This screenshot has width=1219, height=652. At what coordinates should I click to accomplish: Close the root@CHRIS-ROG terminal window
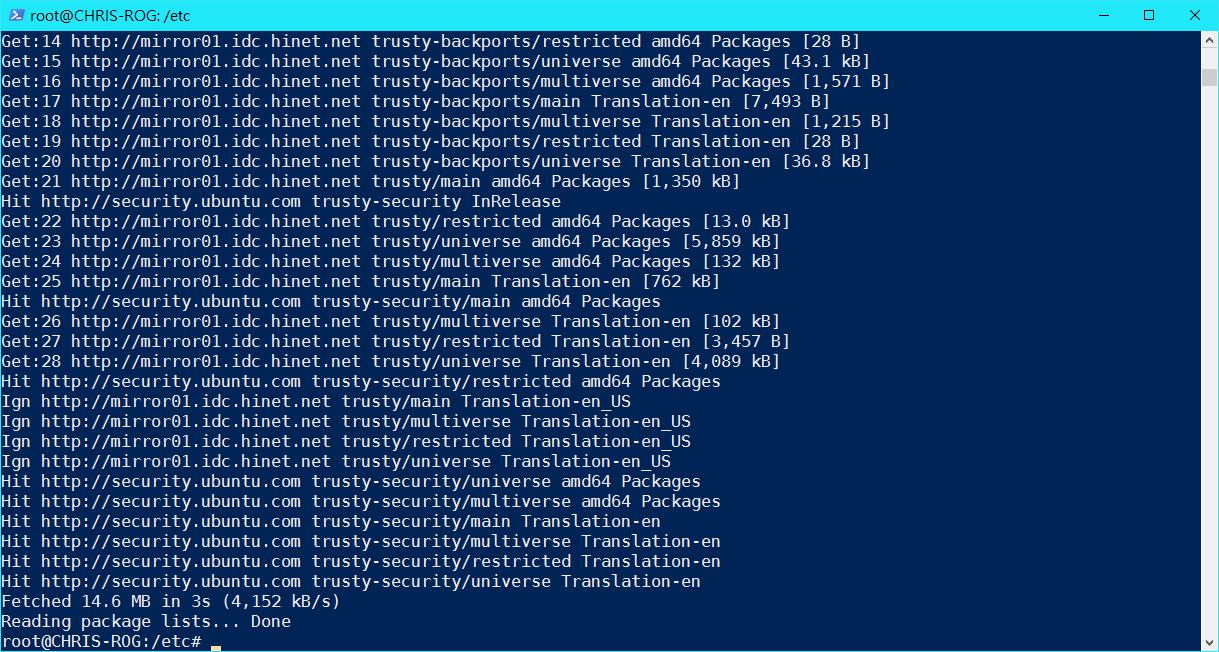[x=1195, y=15]
